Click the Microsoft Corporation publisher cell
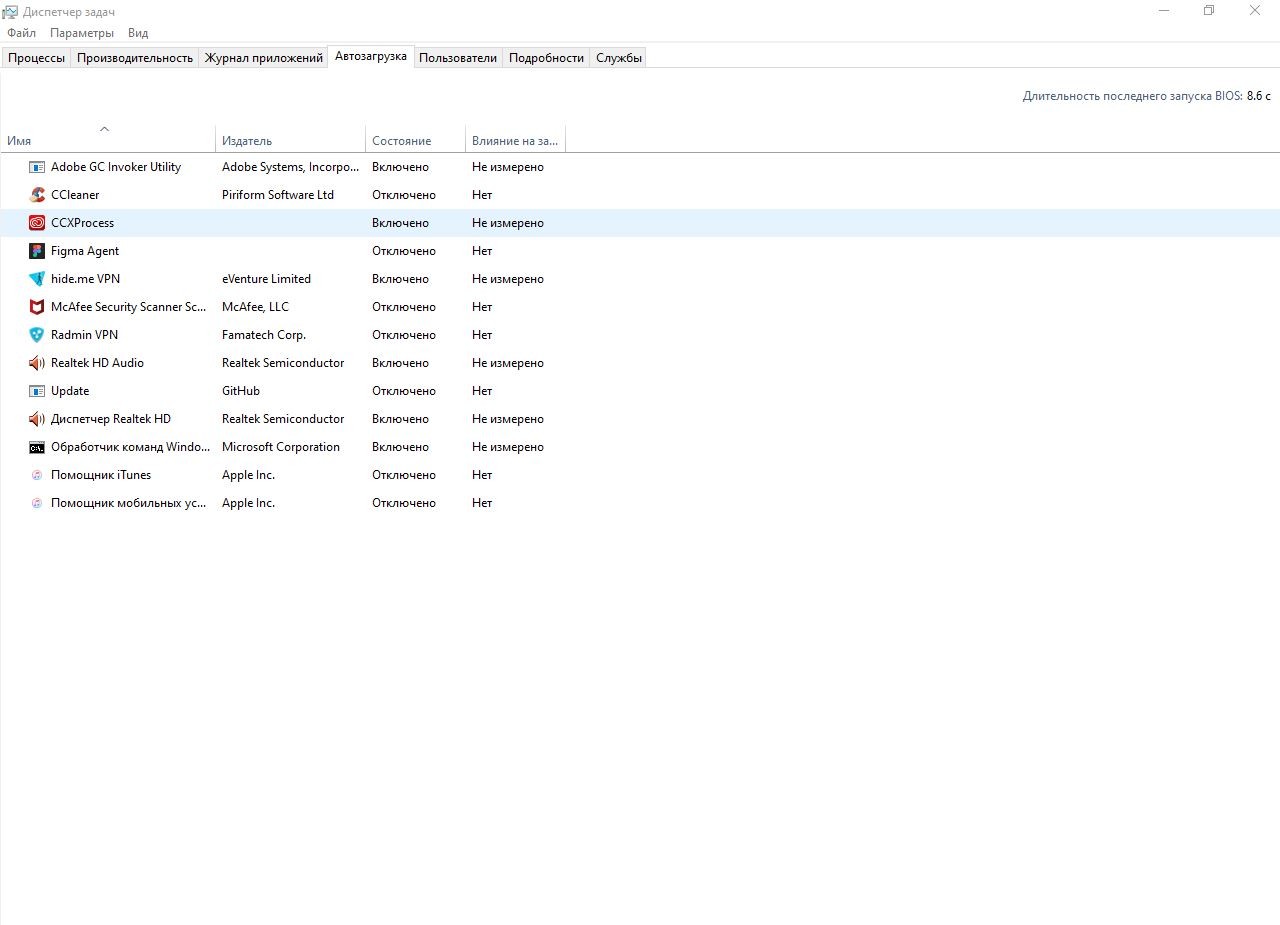This screenshot has height=925, width=1280. point(281,447)
